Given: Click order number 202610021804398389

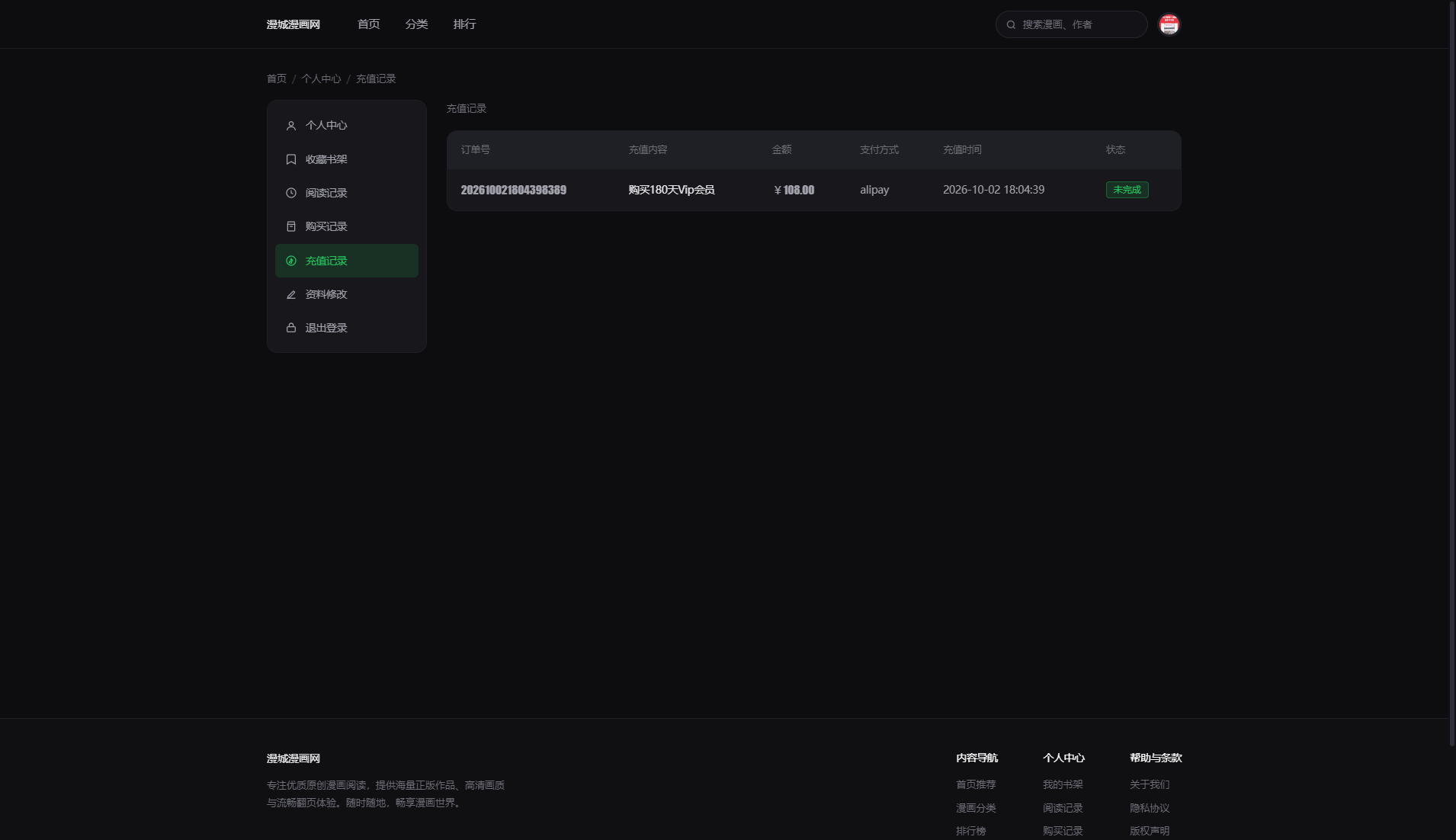Looking at the screenshot, I should [514, 190].
